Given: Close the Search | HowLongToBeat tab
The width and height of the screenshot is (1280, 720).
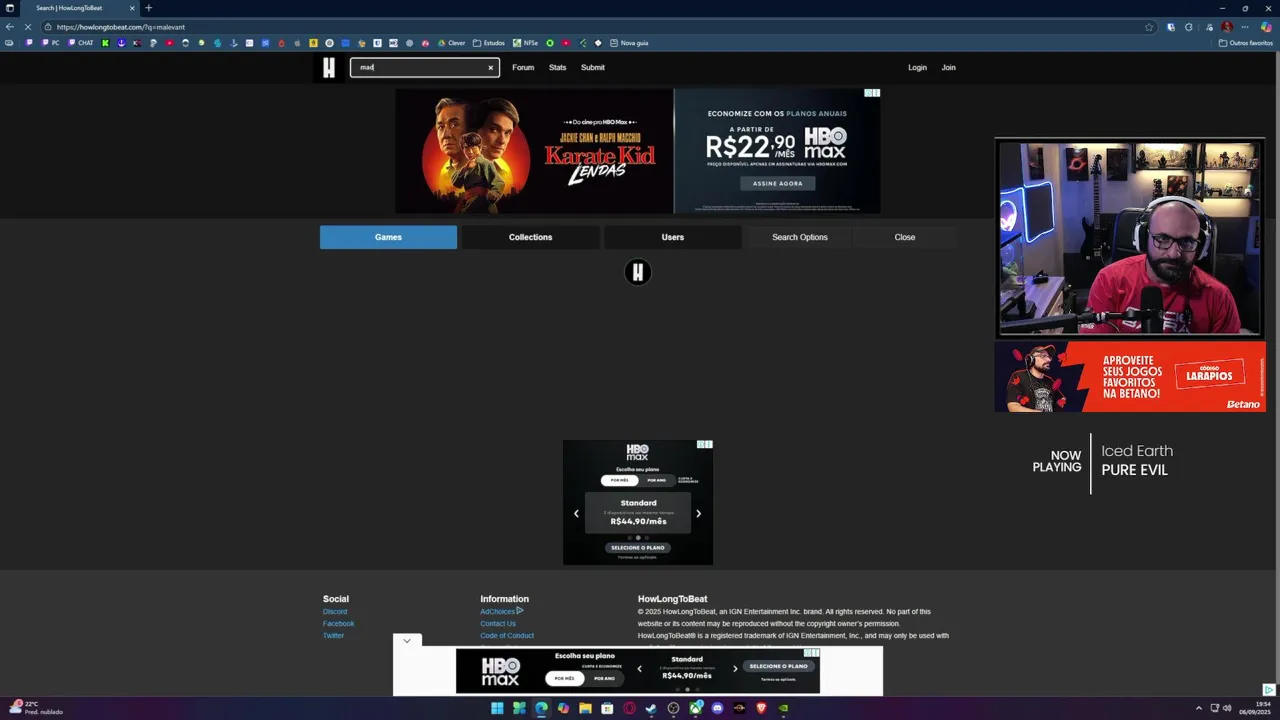Looking at the screenshot, I should (131, 8).
